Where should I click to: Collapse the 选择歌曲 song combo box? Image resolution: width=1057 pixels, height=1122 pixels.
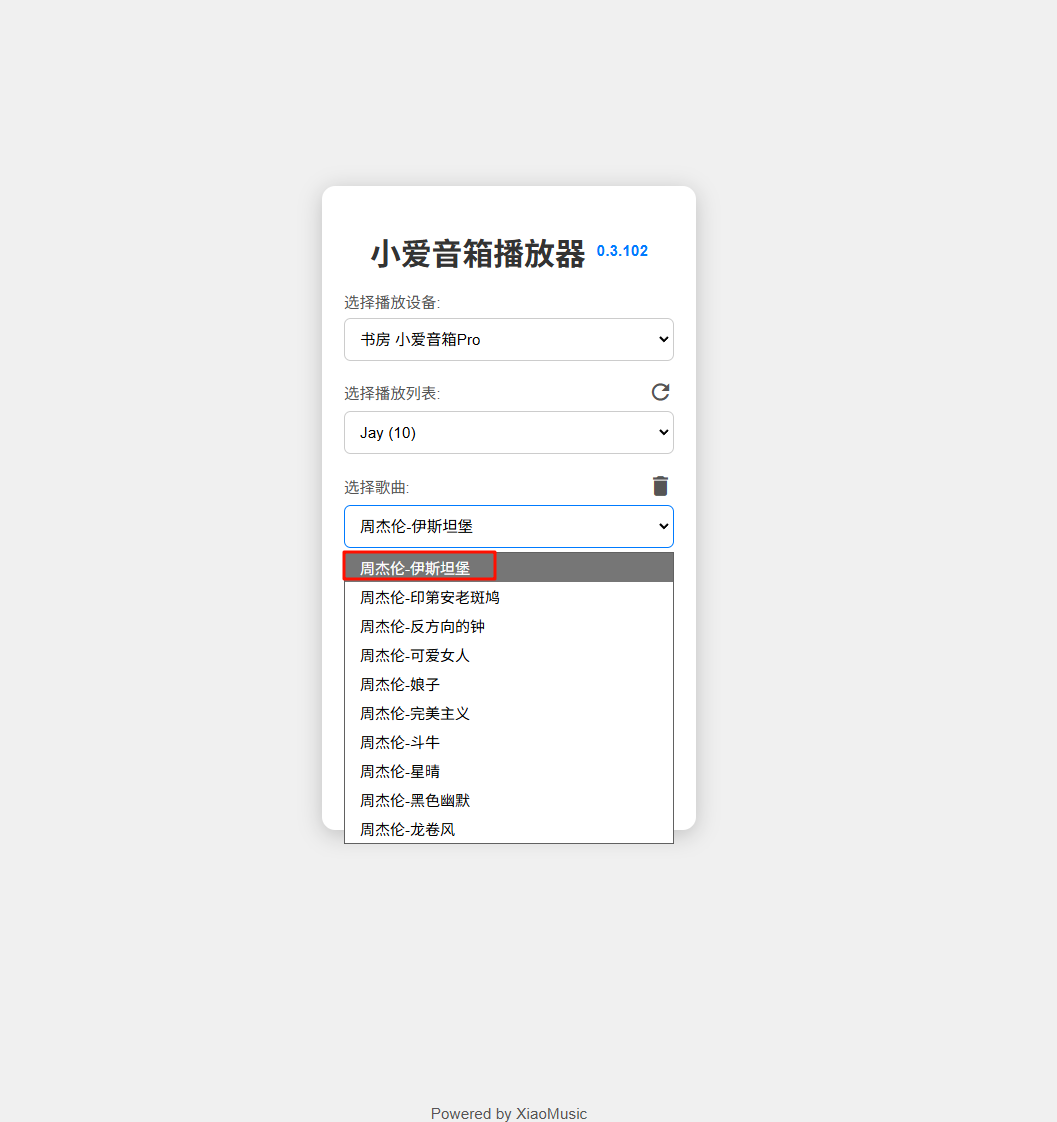tap(508, 526)
